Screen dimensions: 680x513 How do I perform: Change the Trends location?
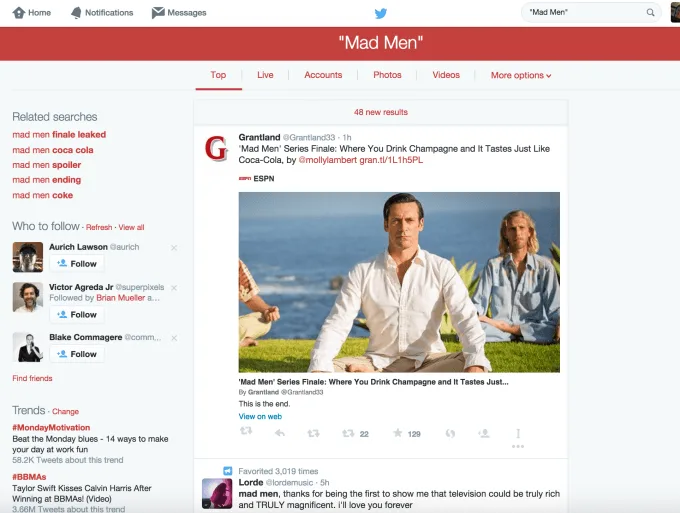point(65,412)
